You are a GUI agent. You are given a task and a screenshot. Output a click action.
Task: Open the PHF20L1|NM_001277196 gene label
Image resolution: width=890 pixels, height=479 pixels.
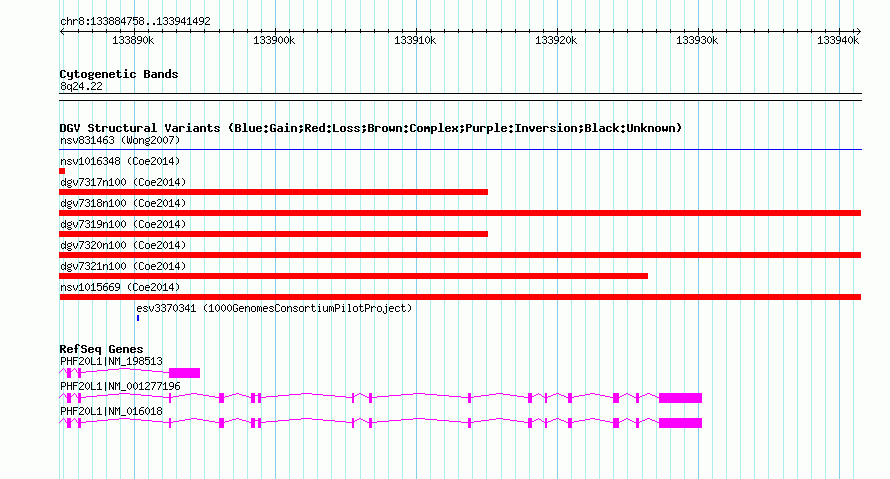click(120, 386)
